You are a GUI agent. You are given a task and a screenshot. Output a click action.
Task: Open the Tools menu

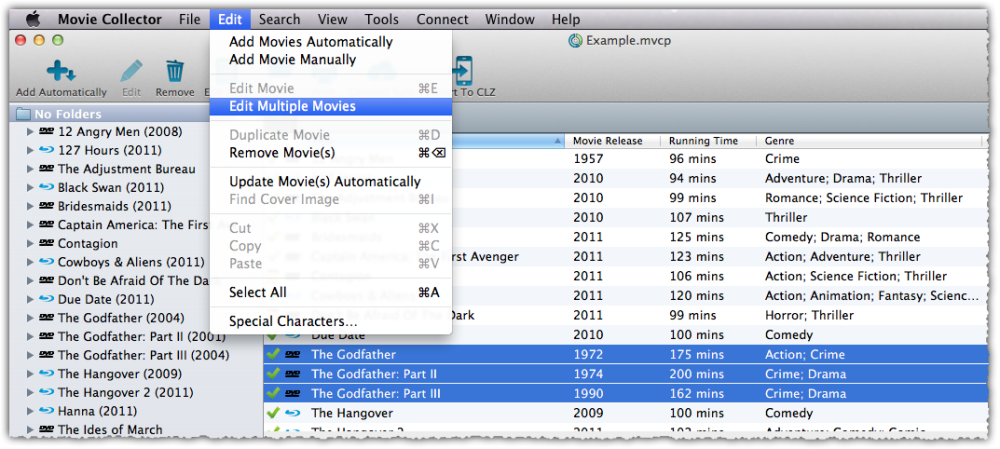point(381,19)
